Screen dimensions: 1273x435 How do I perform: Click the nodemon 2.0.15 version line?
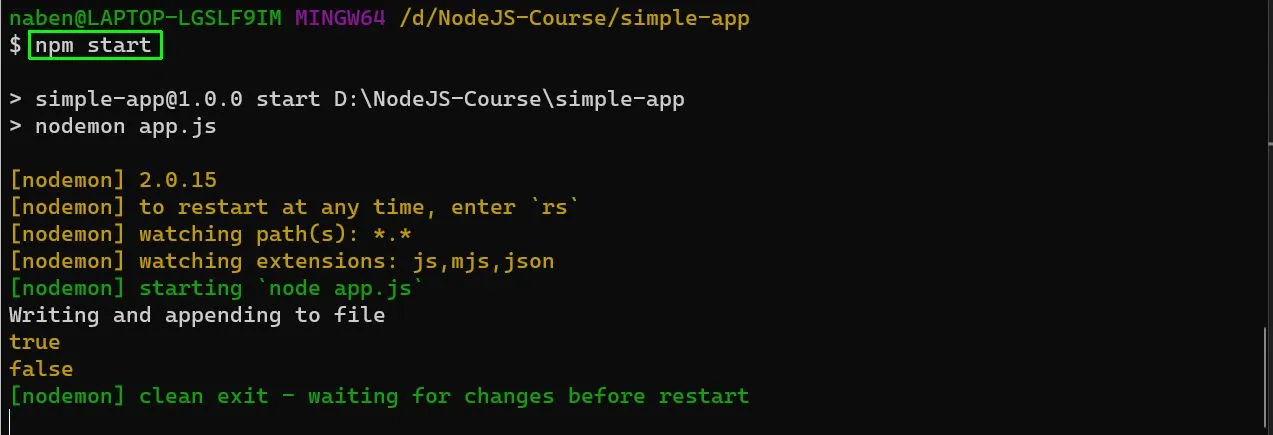click(x=113, y=180)
